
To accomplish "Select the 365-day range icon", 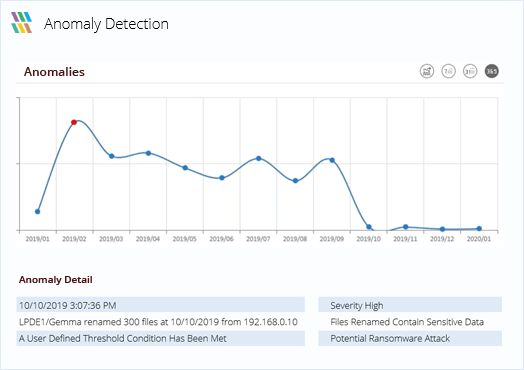I will tap(492, 71).
